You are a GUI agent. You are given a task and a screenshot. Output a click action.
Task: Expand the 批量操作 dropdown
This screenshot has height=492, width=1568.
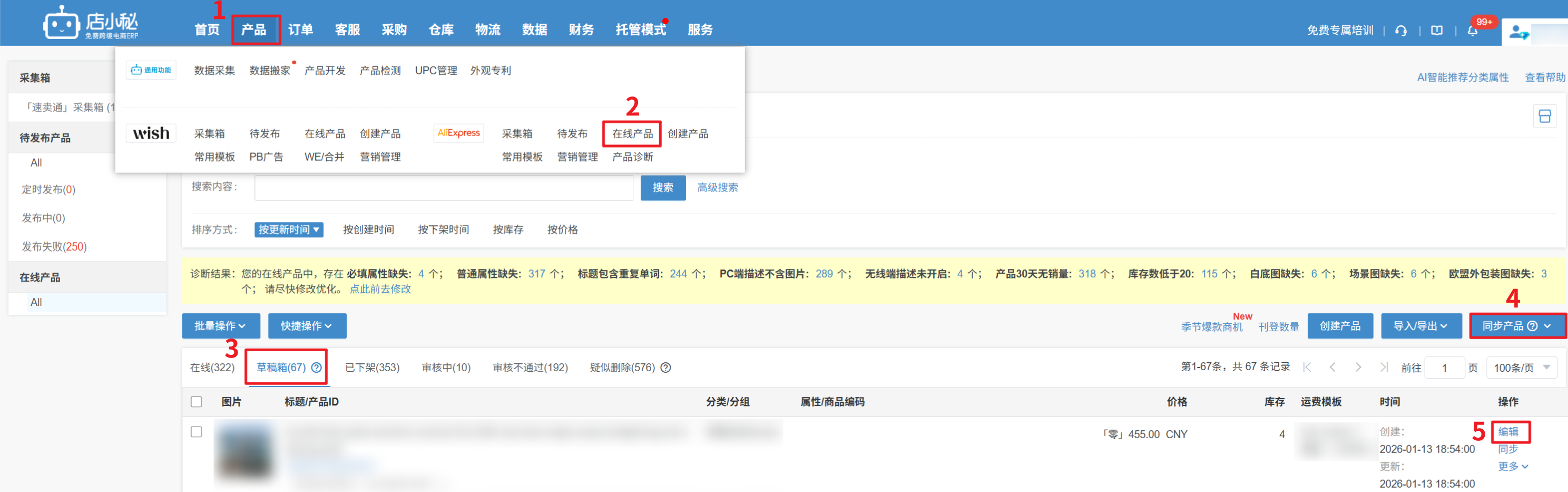coord(220,326)
